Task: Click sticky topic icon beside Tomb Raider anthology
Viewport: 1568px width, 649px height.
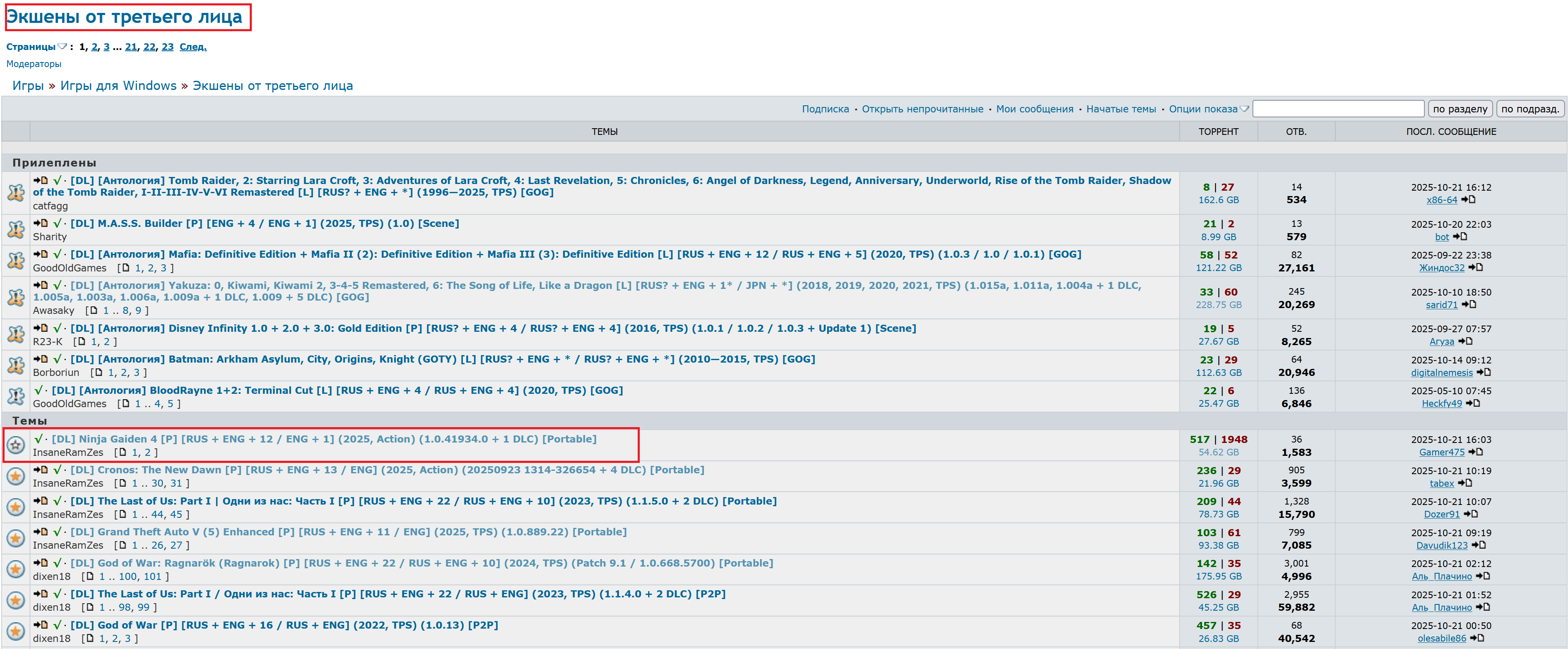Action: 16,193
